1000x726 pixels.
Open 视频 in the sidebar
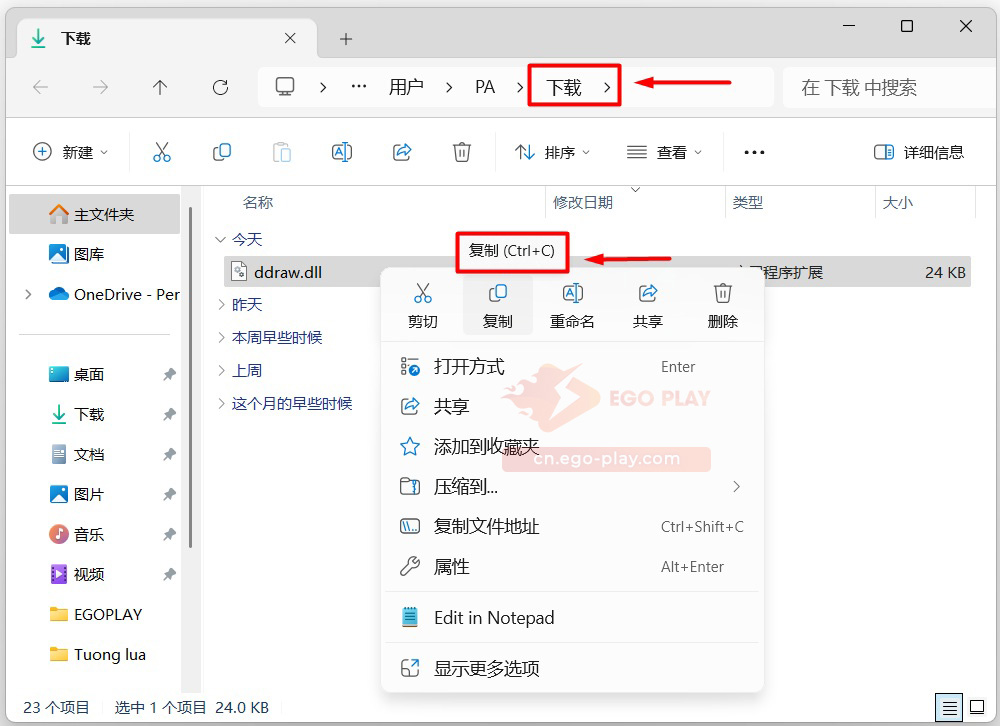coord(94,575)
